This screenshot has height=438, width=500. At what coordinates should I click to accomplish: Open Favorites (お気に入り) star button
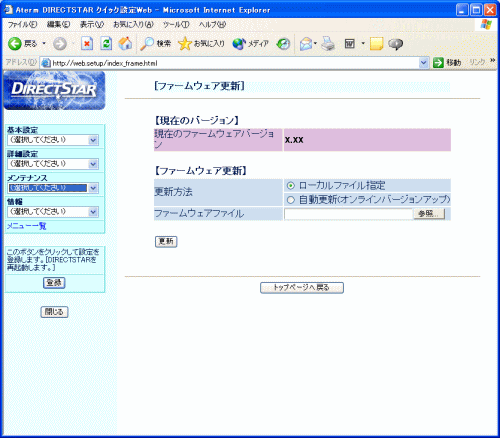[x=201, y=44]
